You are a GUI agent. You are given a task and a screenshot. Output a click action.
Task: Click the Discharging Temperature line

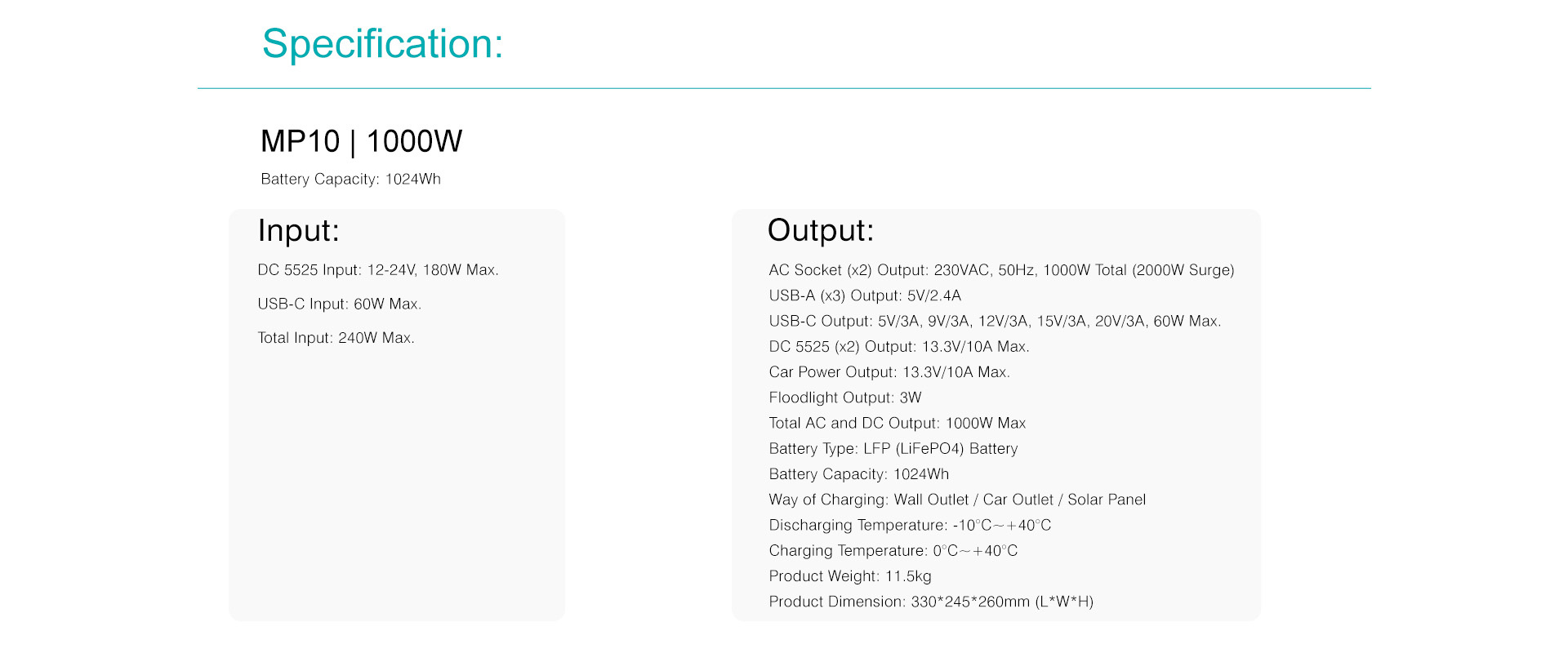[x=910, y=525]
